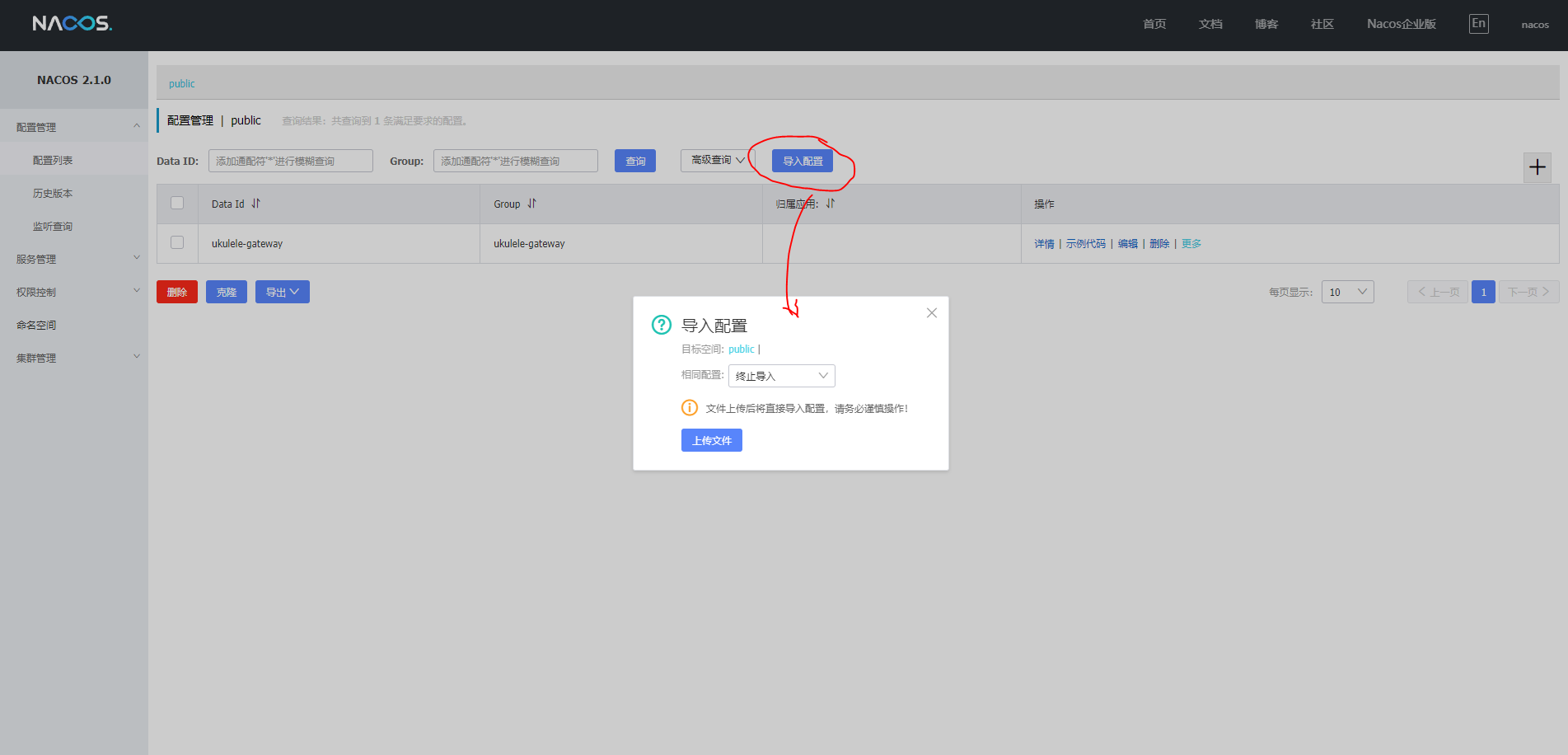Screen dimensions: 1568x755
Task: Open the 导出 dropdown button
Action: [283, 292]
